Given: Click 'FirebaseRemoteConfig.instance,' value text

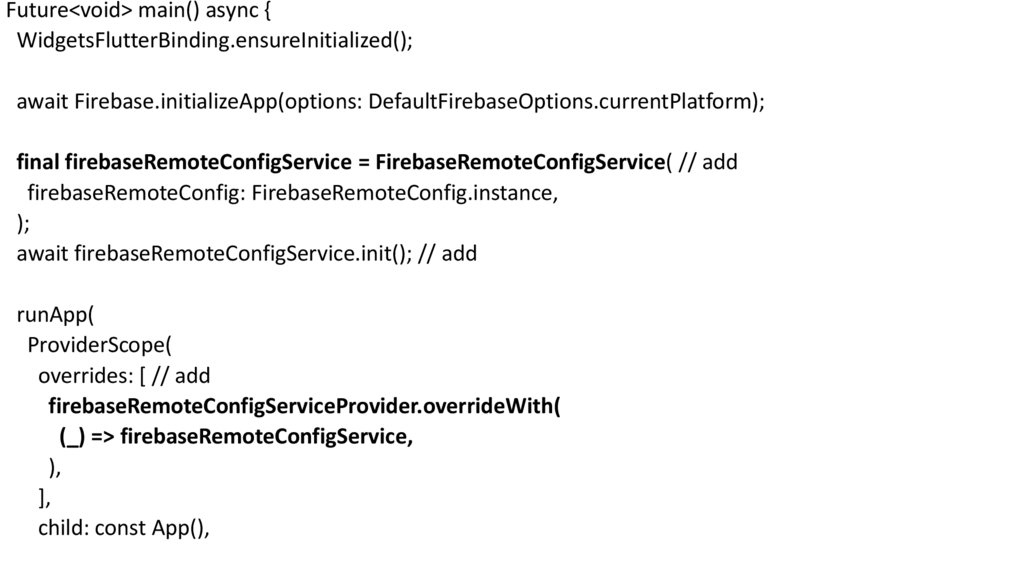Looking at the screenshot, I should [404, 193].
